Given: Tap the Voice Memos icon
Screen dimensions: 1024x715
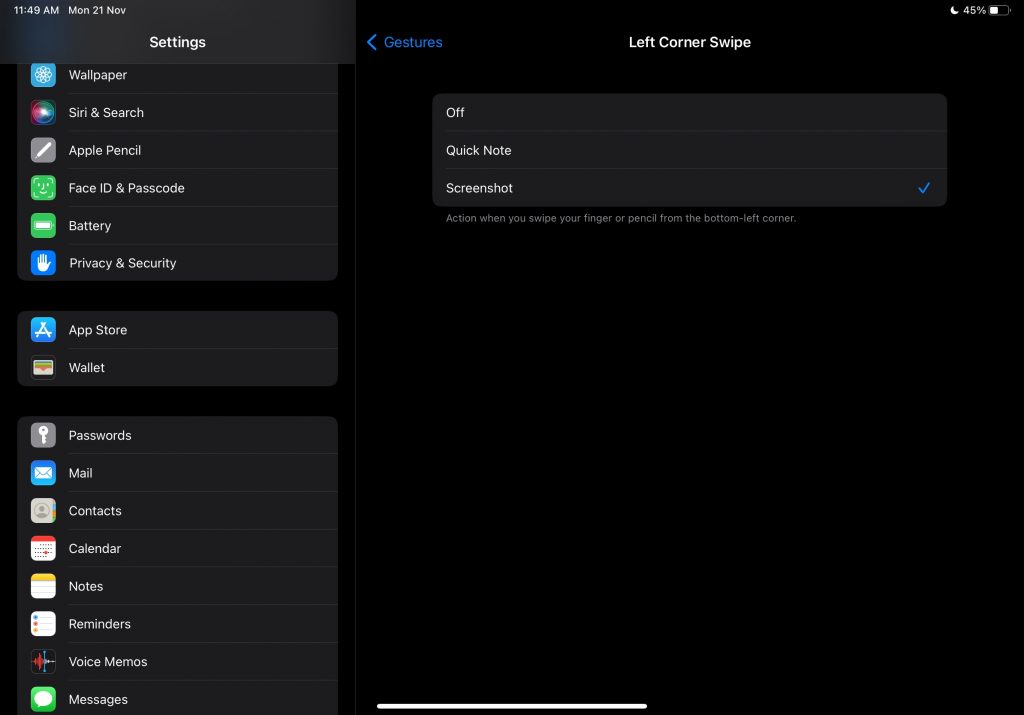Looking at the screenshot, I should point(43,662).
